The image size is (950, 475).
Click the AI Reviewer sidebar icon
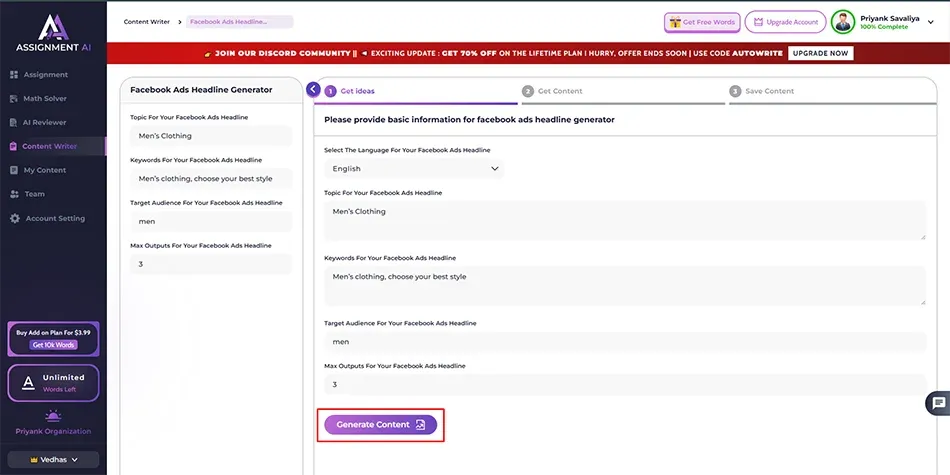tap(14, 122)
